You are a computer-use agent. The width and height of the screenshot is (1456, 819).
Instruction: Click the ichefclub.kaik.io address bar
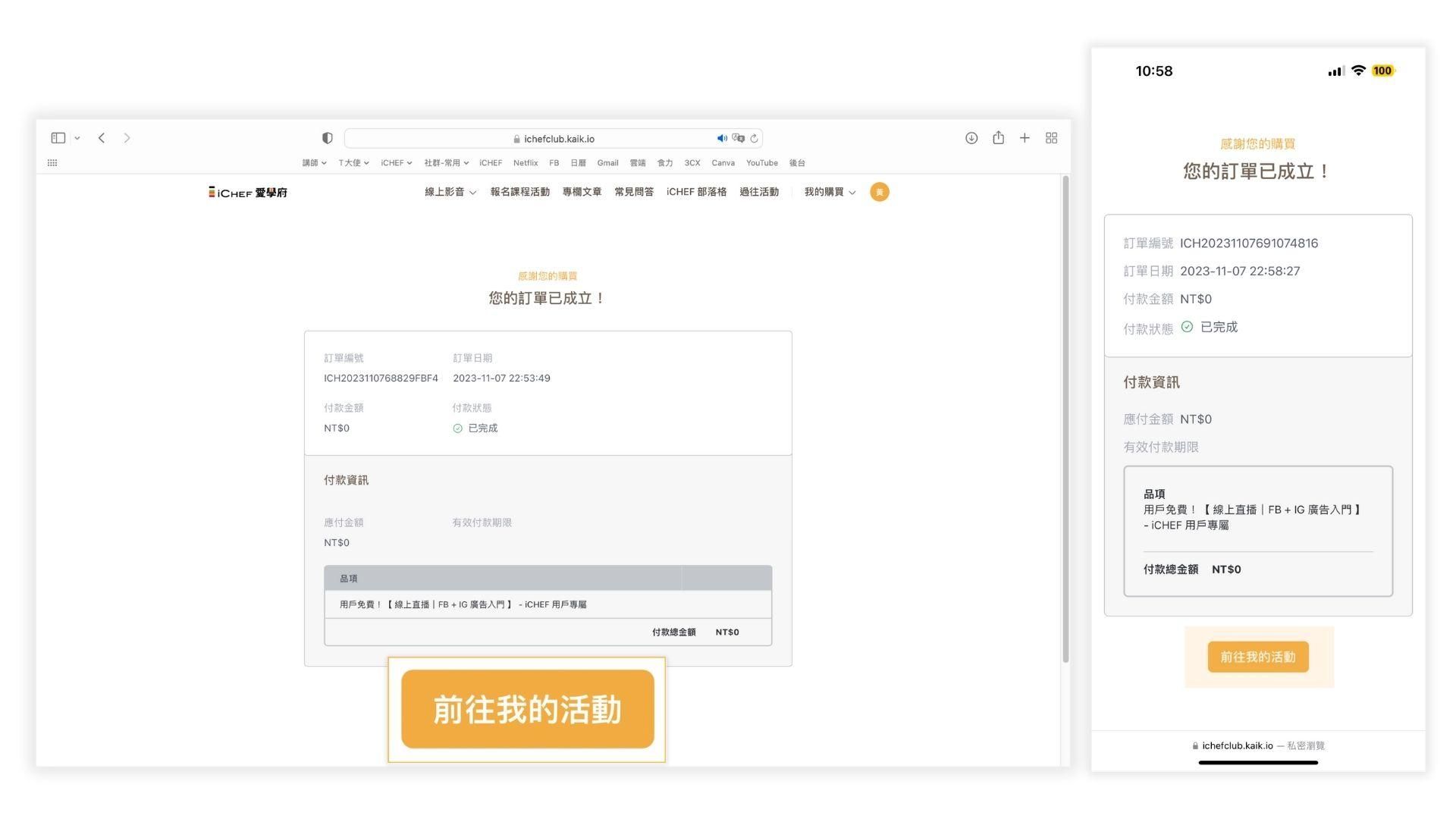[x=558, y=139]
